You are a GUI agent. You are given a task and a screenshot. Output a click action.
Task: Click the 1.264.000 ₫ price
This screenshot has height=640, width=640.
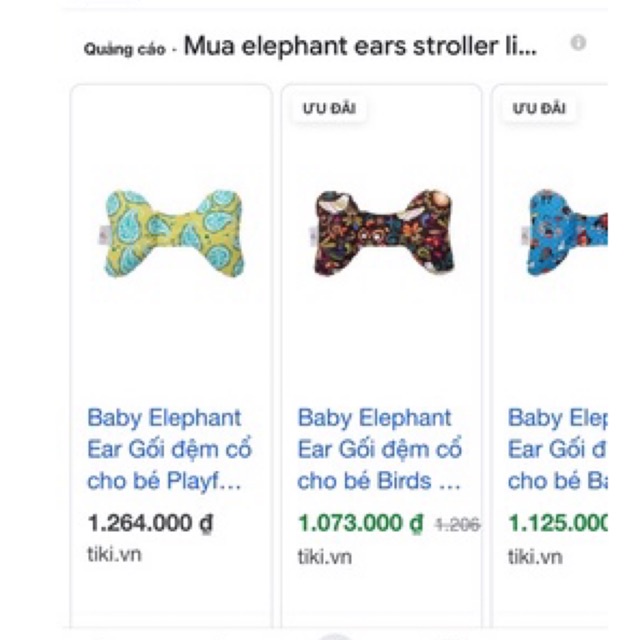(150, 523)
